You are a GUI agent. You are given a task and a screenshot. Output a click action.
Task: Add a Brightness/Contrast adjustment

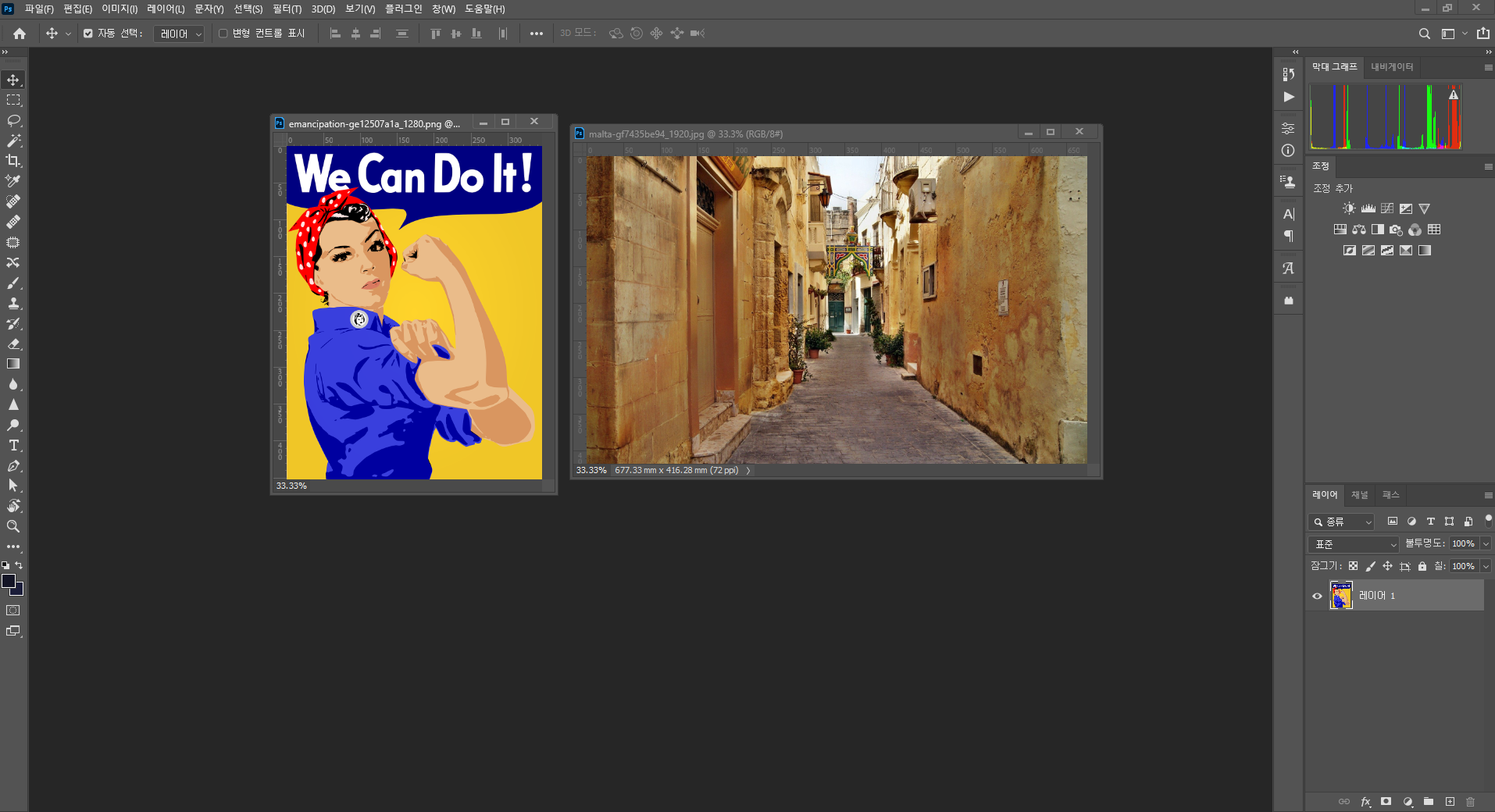[x=1349, y=208]
